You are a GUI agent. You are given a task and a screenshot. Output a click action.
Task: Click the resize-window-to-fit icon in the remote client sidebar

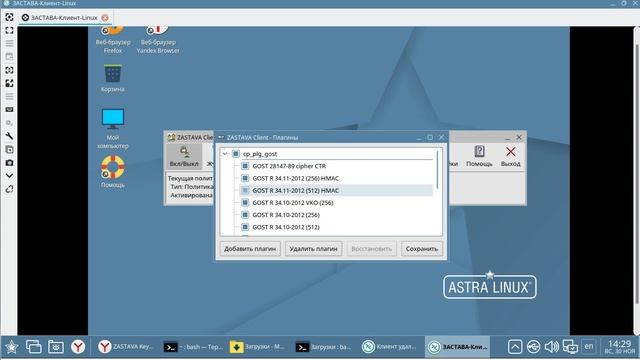9,17
